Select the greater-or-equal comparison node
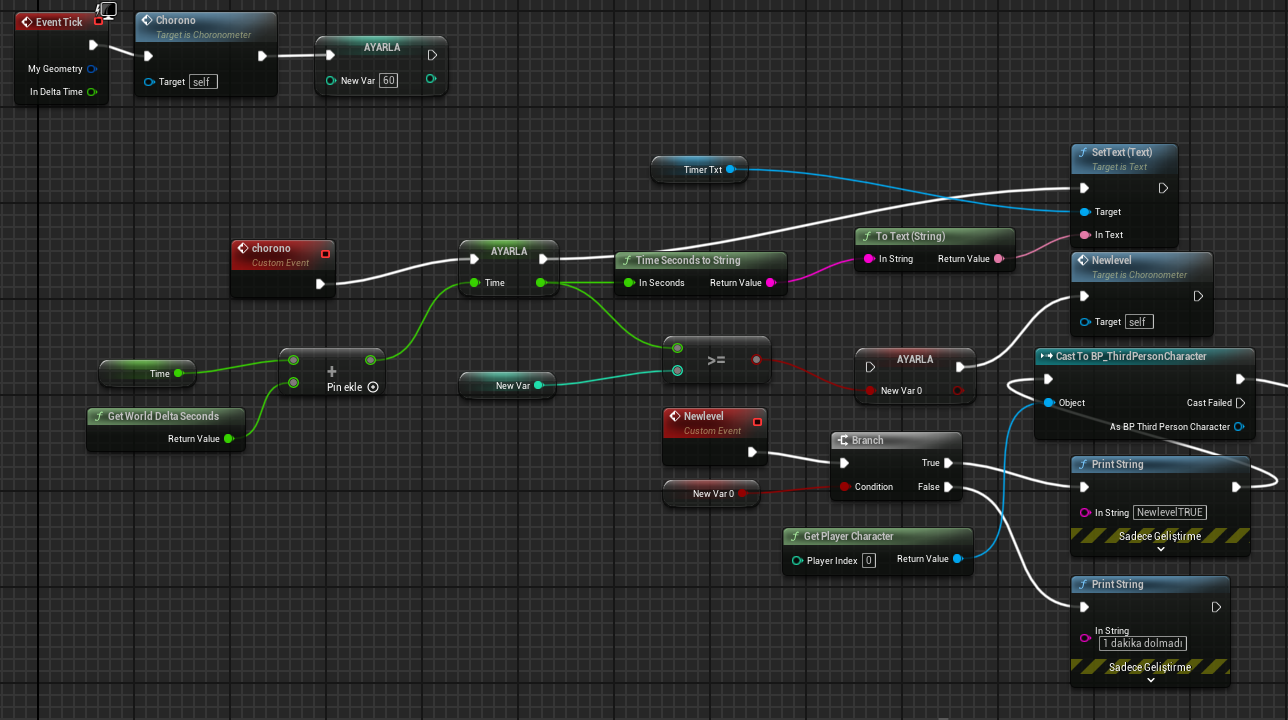 coord(717,361)
